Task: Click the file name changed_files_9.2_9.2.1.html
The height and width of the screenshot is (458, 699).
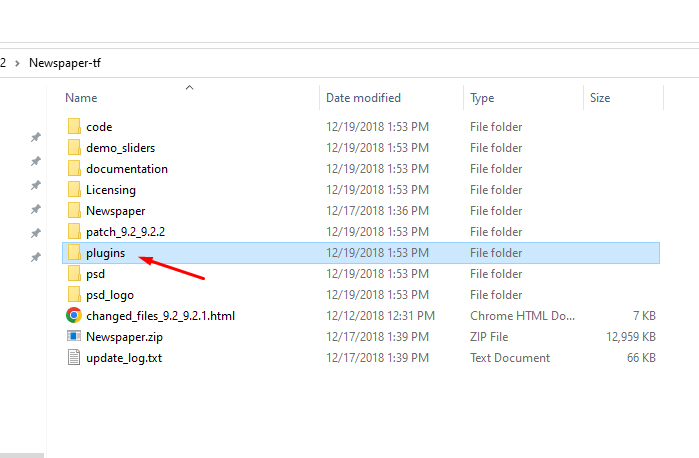Action: point(160,316)
